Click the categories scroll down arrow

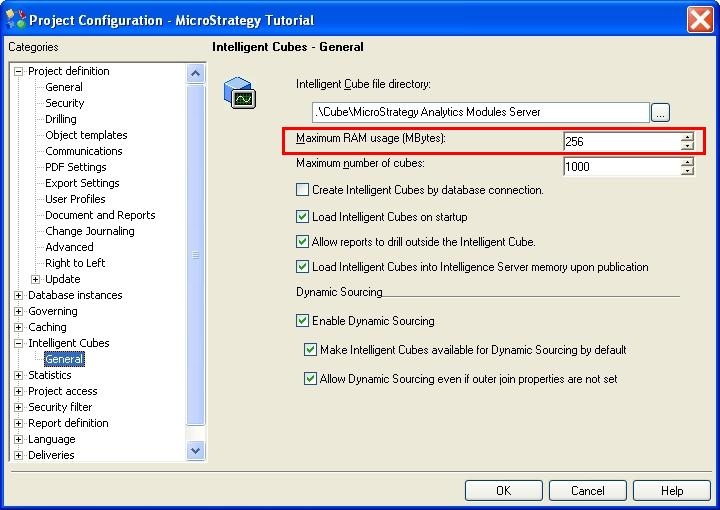point(196,451)
